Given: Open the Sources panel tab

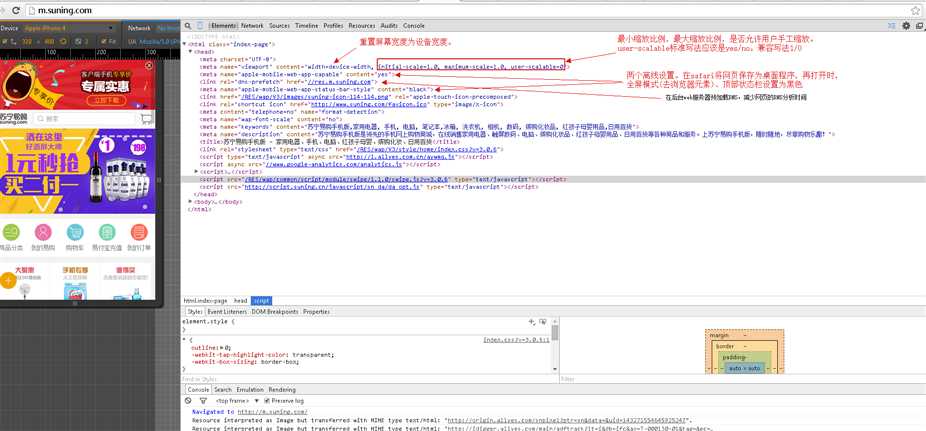Looking at the screenshot, I should coord(279,26).
